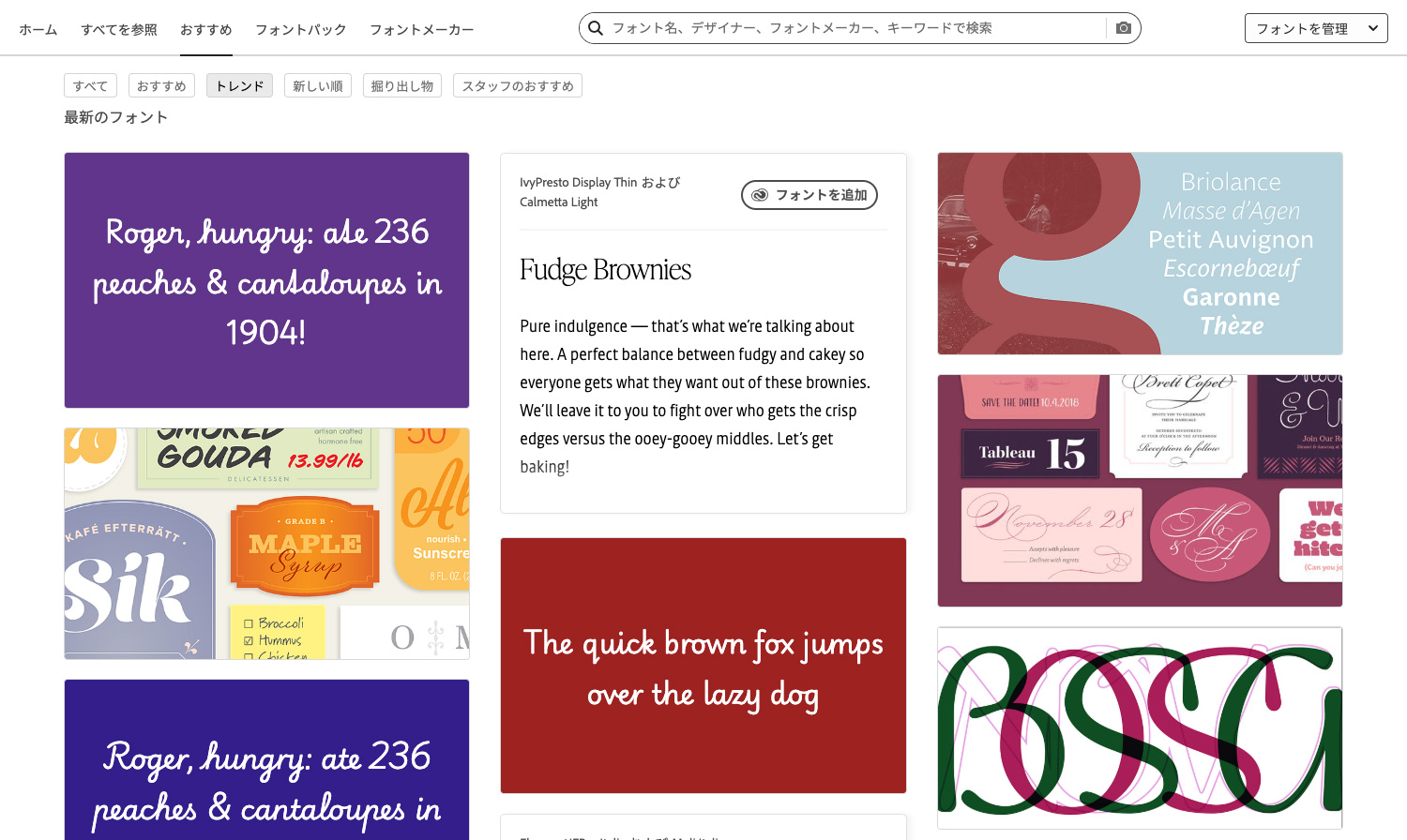Click the search magnifier icon

pos(596,28)
